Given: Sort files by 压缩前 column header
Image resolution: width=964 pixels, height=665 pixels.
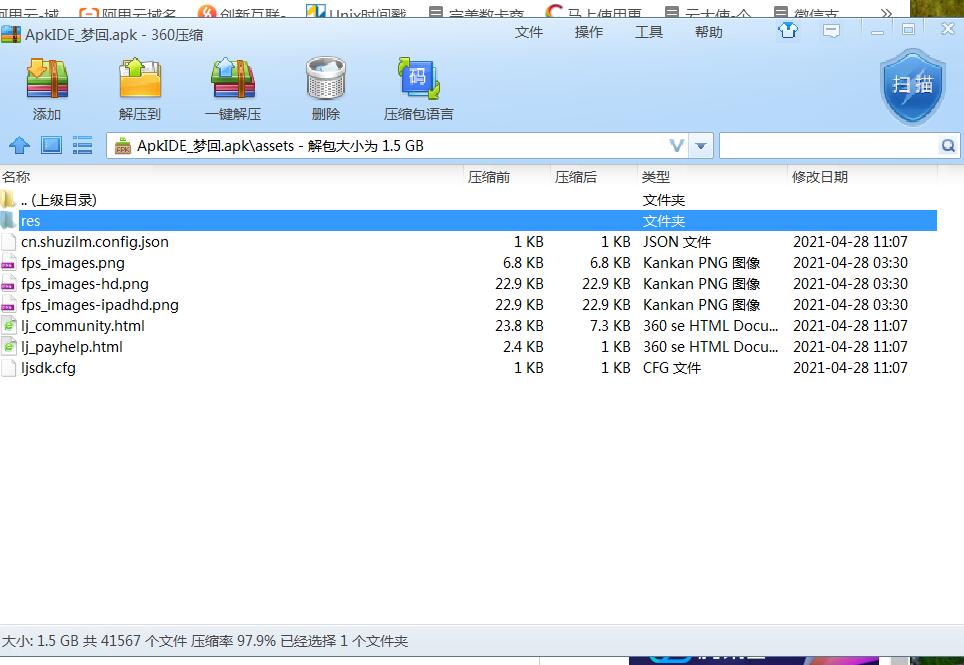Looking at the screenshot, I should [x=489, y=177].
